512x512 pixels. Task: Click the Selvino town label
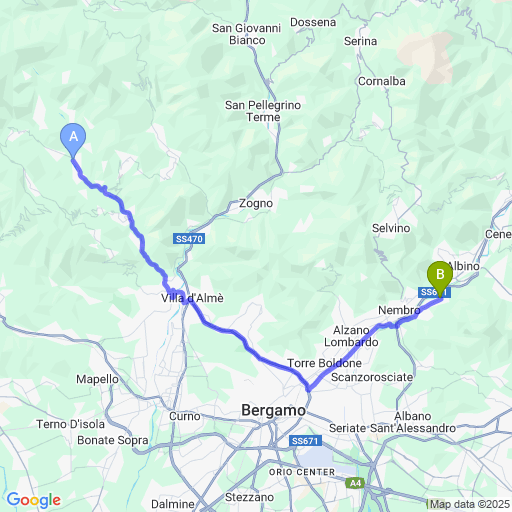[x=391, y=228]
